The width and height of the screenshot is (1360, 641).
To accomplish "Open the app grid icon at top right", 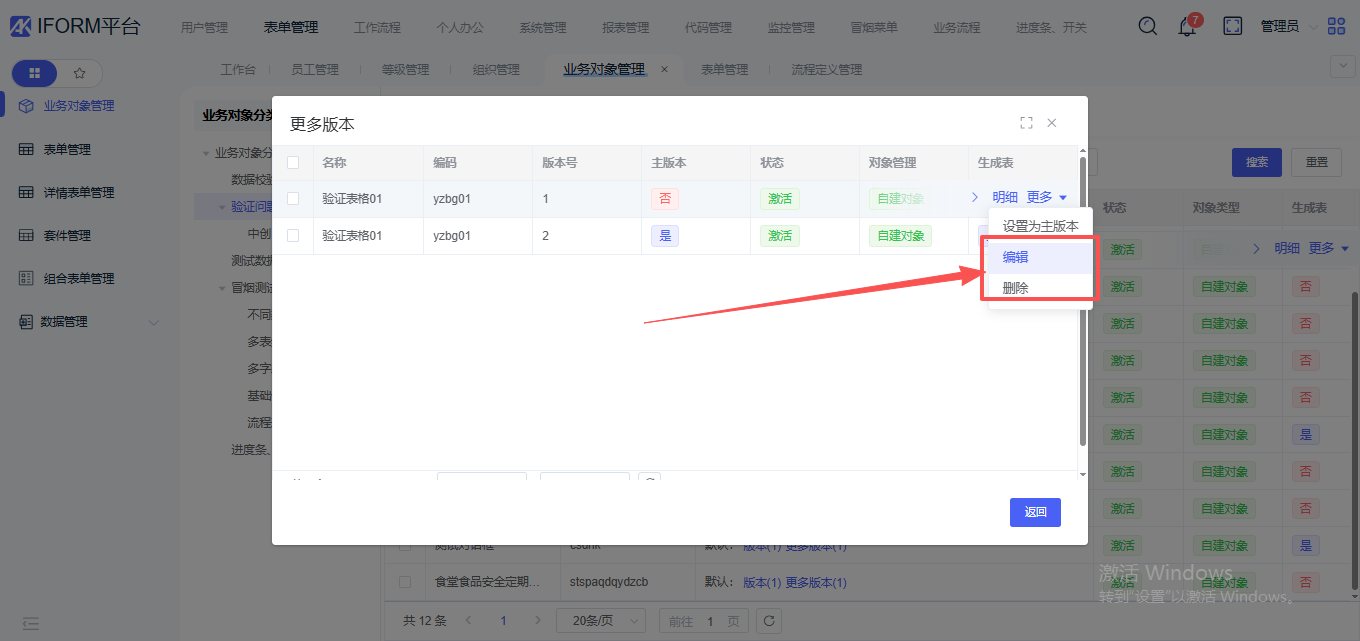I will pos(1336,27).
